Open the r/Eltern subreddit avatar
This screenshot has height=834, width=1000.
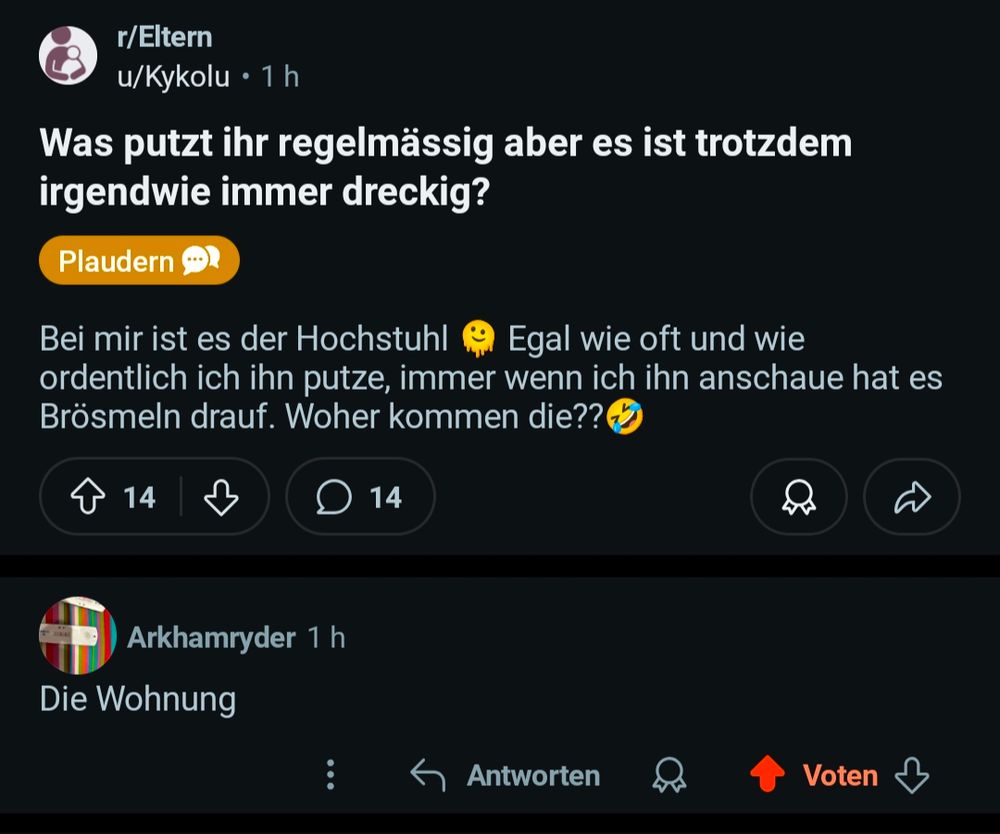click(67, 54)
